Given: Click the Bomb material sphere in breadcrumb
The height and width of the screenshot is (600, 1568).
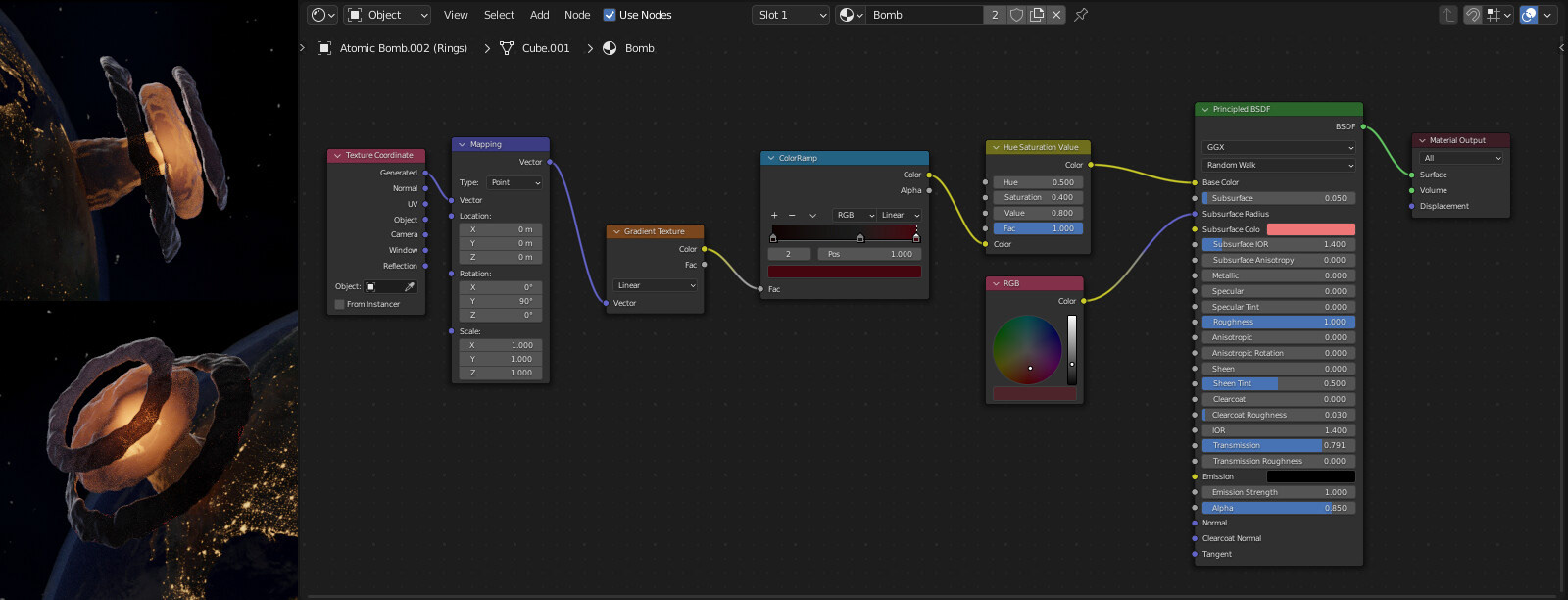Looking at the screenshot, I should click(610, 48).
